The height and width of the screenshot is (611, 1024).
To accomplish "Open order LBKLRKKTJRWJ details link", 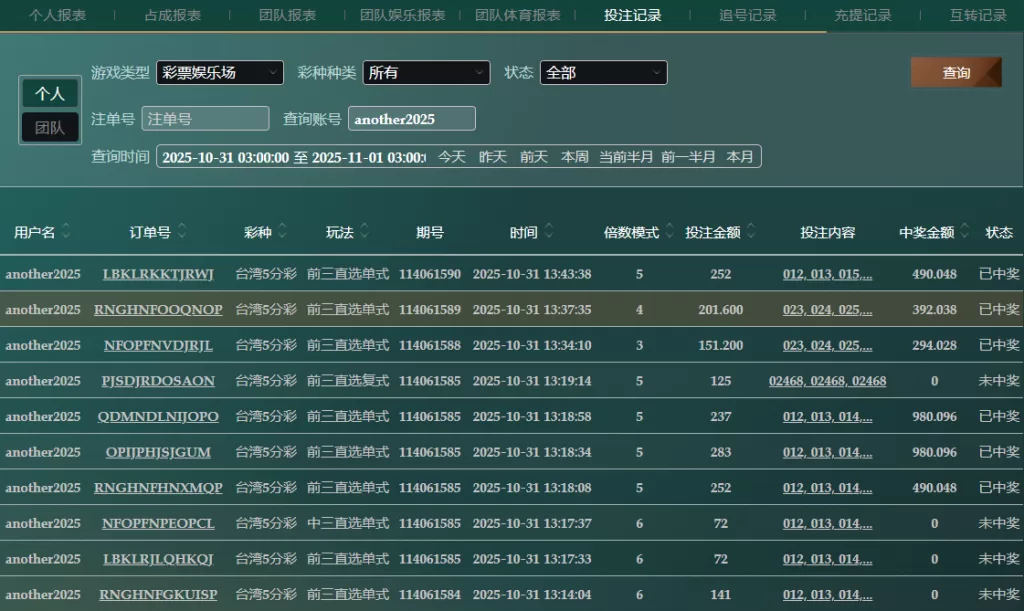I will point(158,274).
